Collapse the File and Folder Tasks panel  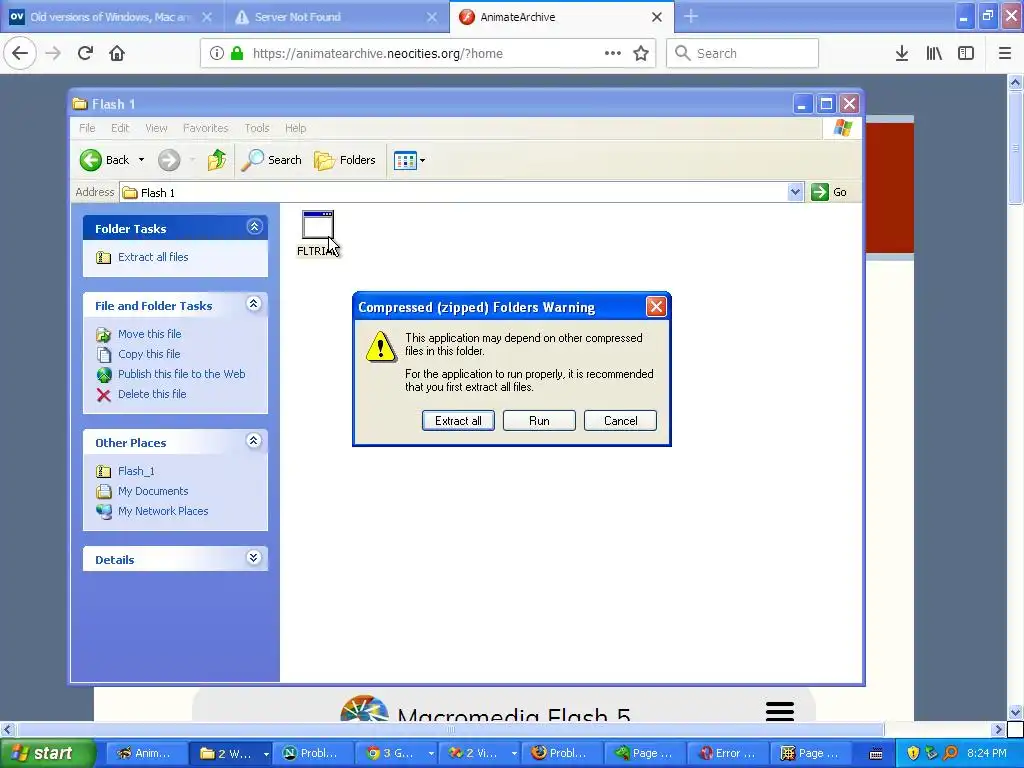[254, 304]
